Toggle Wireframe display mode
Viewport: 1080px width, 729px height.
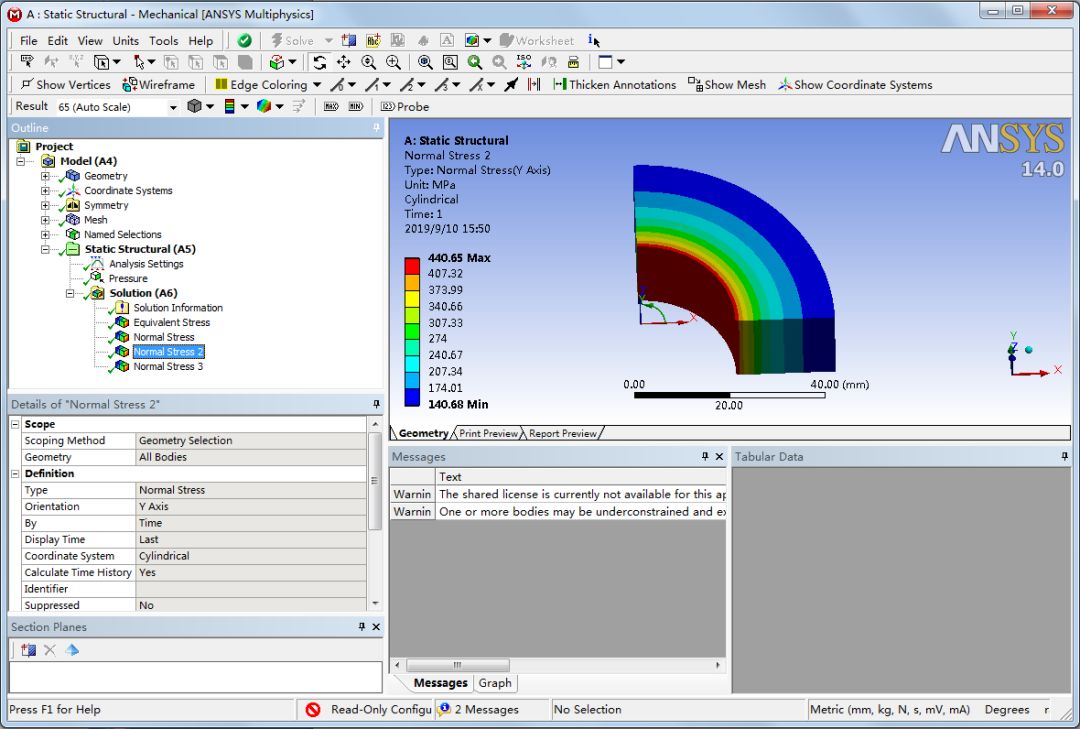[158, 85]
